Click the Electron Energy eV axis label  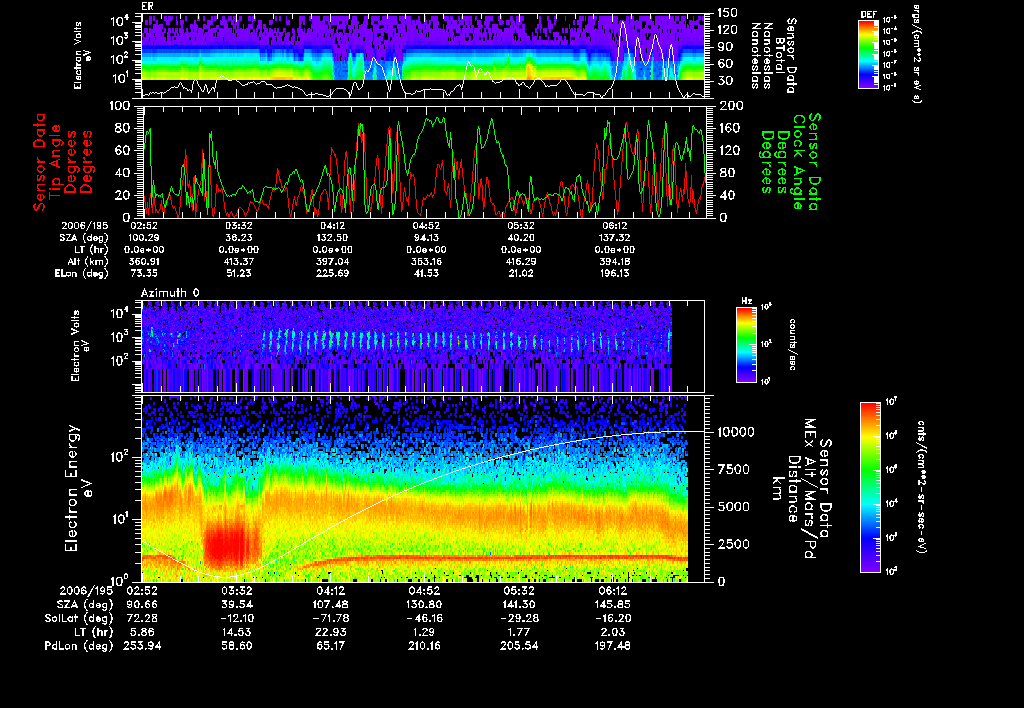[72, 488]
